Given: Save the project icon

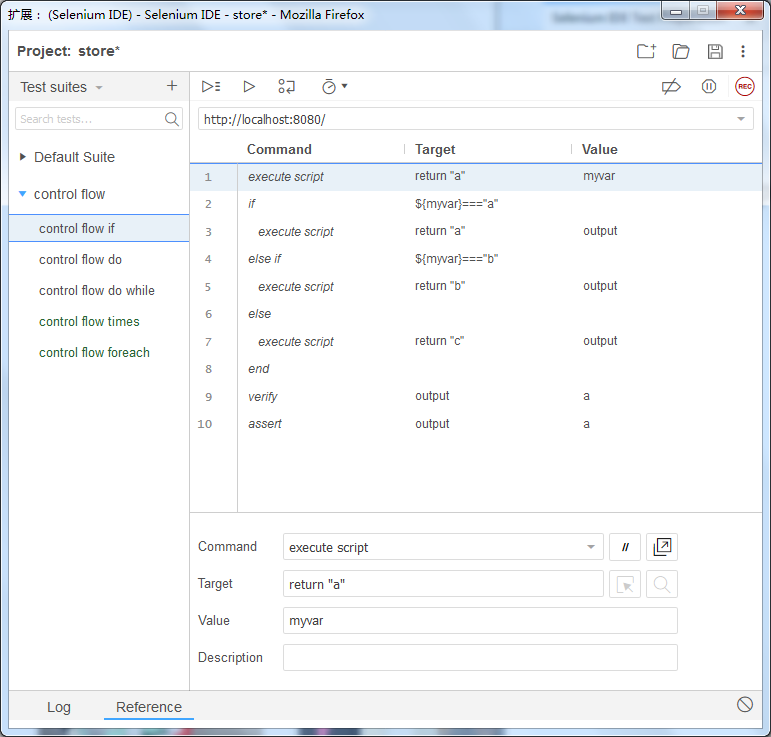Looking at the screenshot, I should (715, 51).
